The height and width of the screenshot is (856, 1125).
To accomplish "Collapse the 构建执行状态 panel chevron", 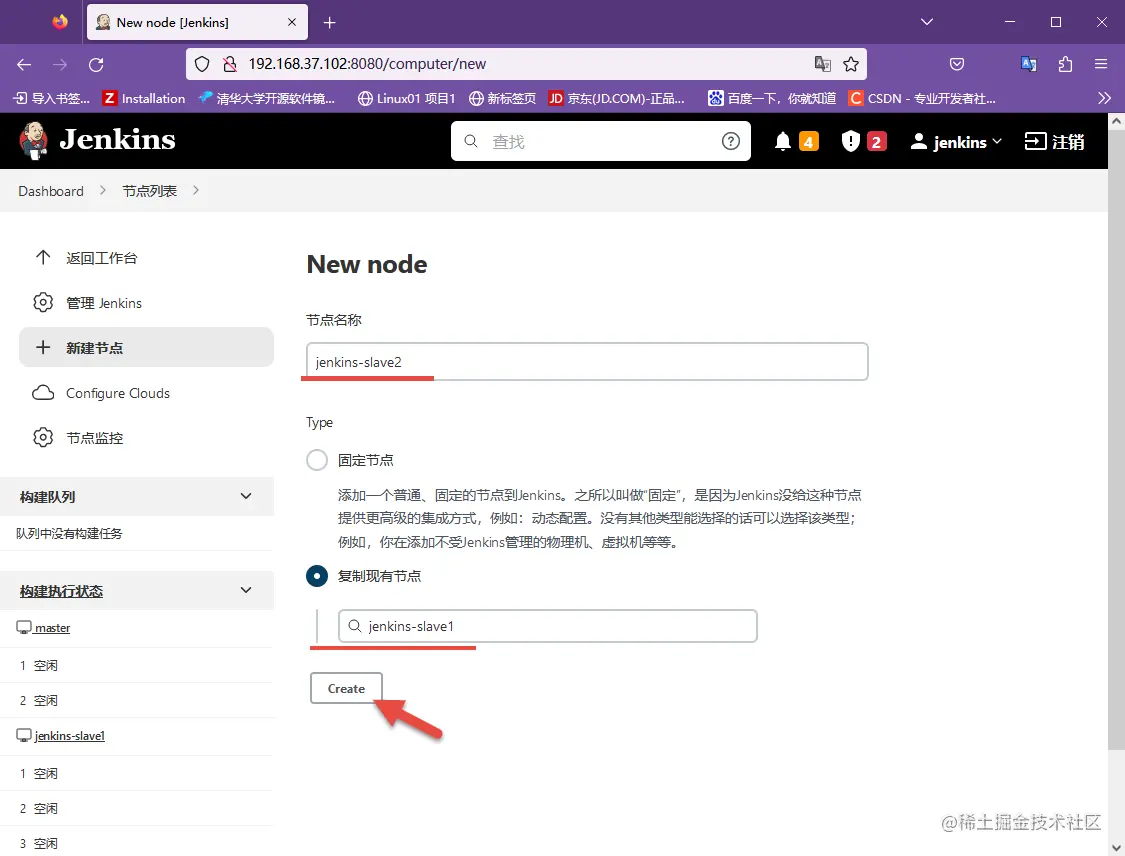I will (x=246, y=591).
